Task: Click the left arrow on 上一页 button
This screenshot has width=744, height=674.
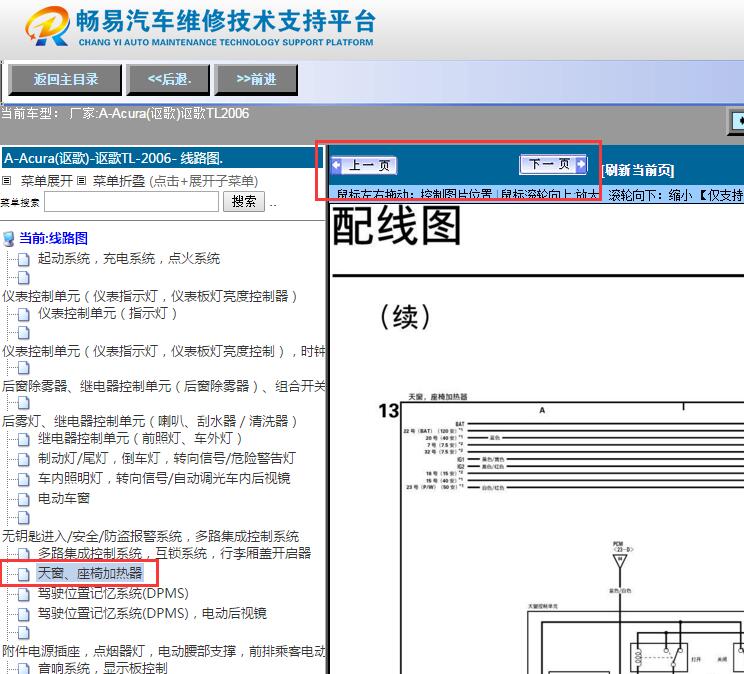Action: point(336,165)
